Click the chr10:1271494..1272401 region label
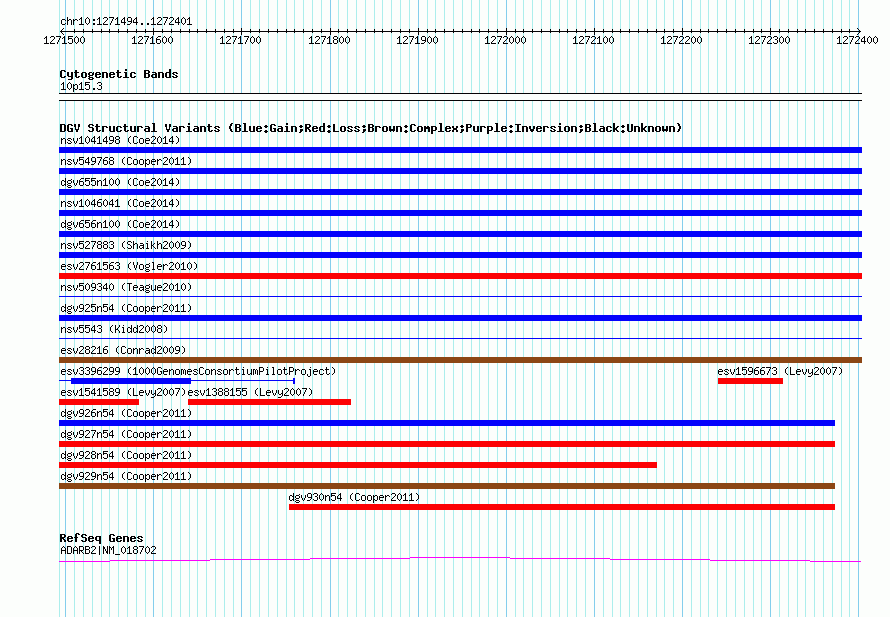The image size is (890, 617). coord(126,22)
